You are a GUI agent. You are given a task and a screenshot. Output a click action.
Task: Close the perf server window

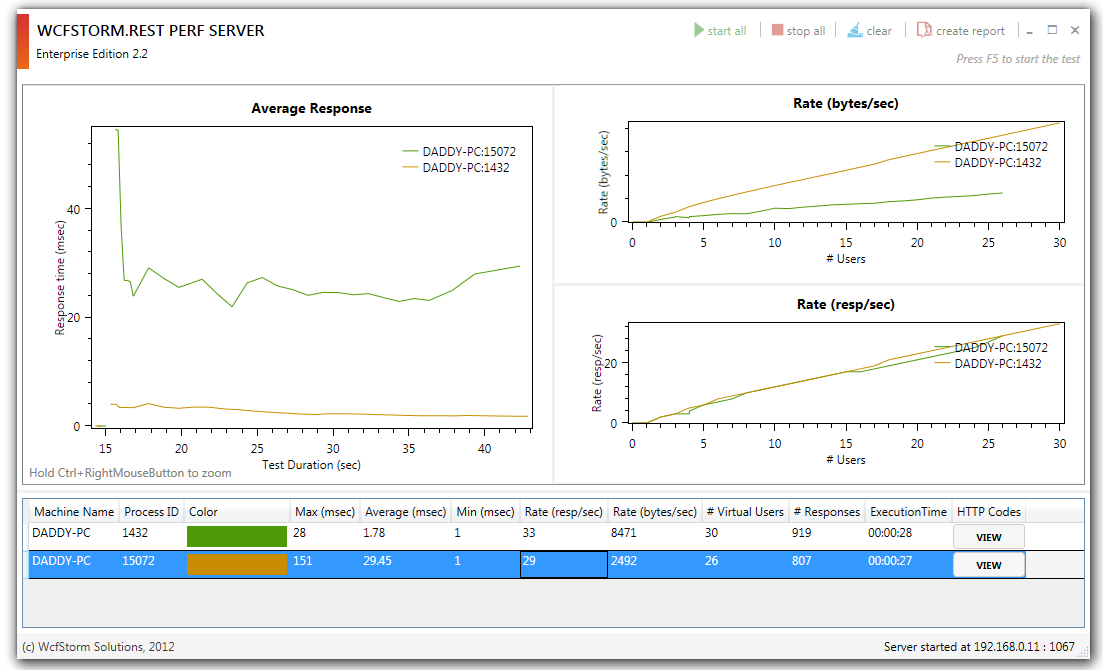[x=1075, y=30]
